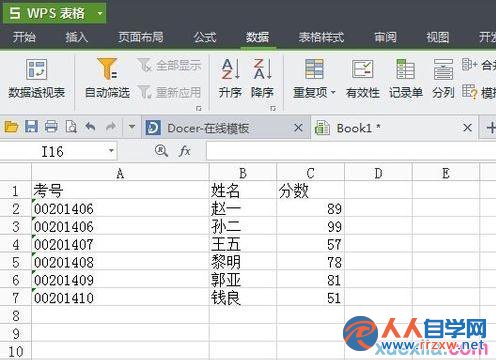
Task: Open sort group dialog launcher
Action: 273,108
